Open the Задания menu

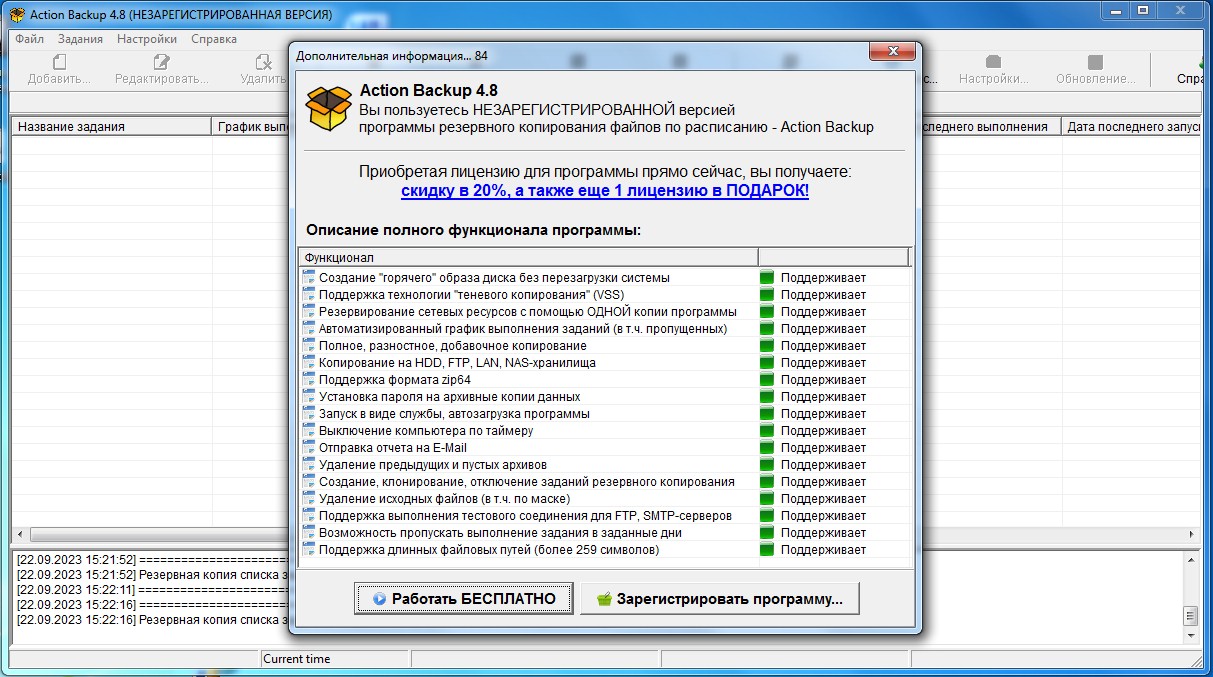(x=80, y=39)
